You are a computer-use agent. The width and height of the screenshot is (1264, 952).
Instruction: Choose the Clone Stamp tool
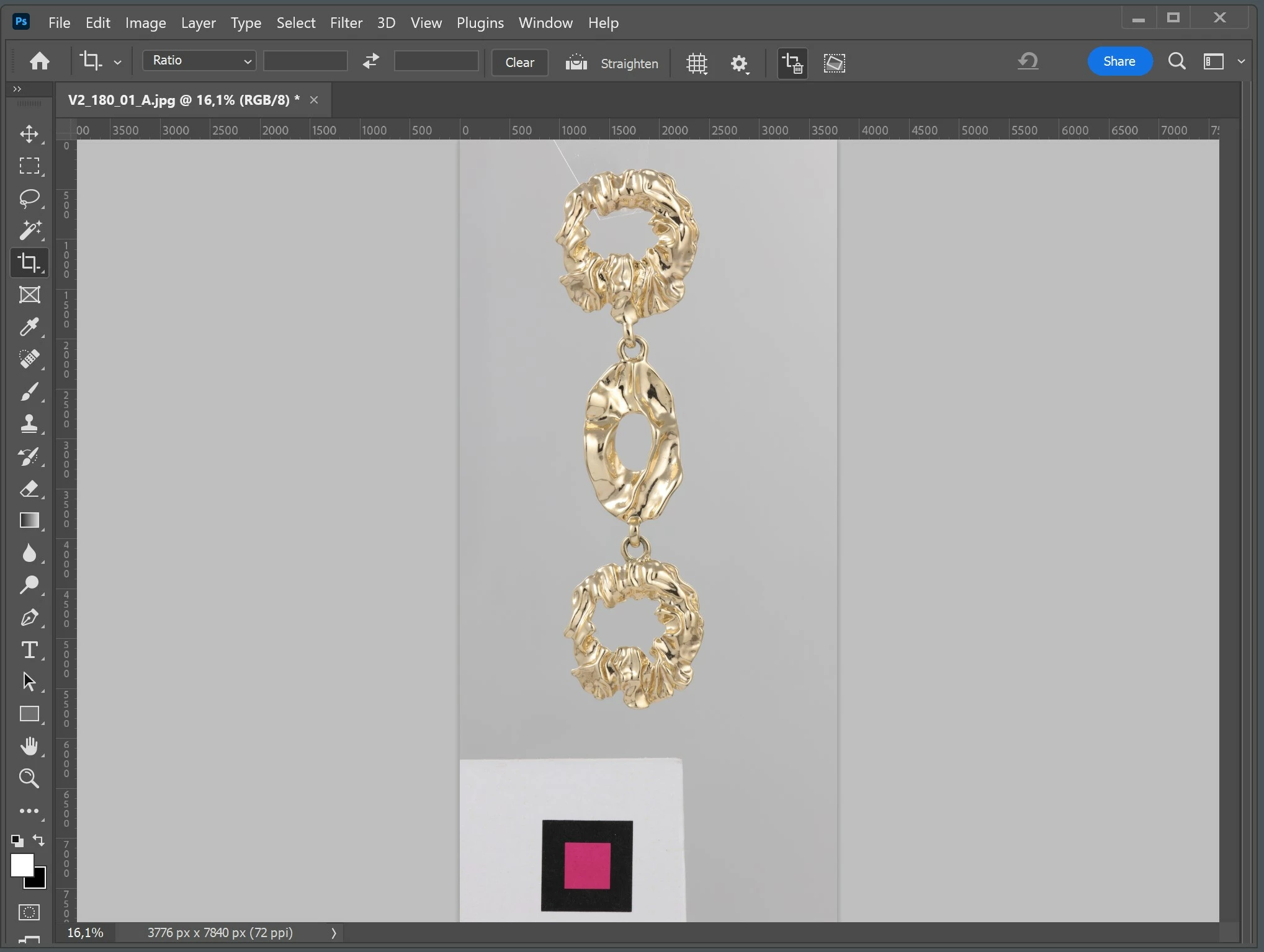point(29,424)
